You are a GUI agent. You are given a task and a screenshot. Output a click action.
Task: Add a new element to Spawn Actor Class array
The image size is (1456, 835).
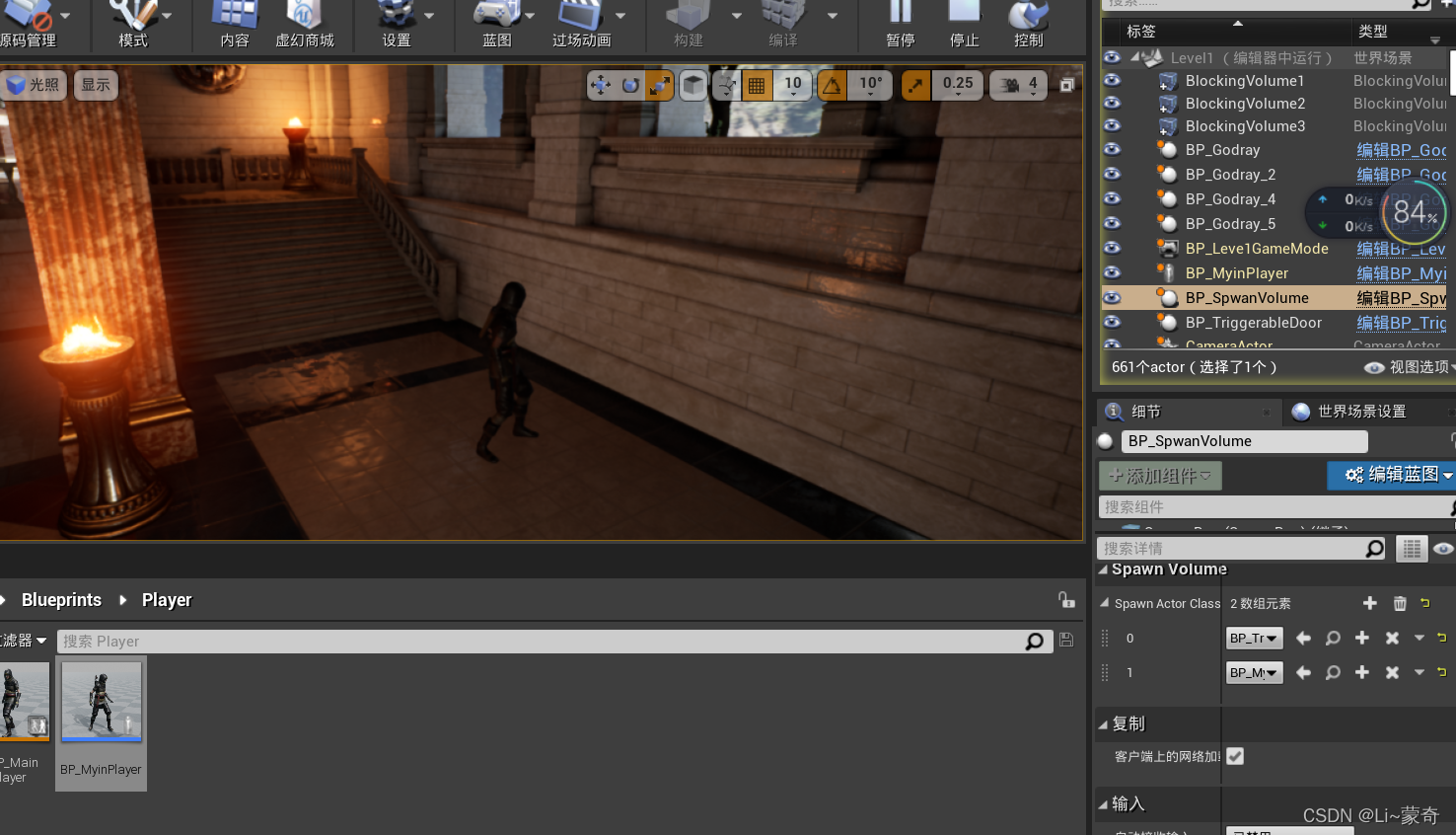tap(1370, 603)
